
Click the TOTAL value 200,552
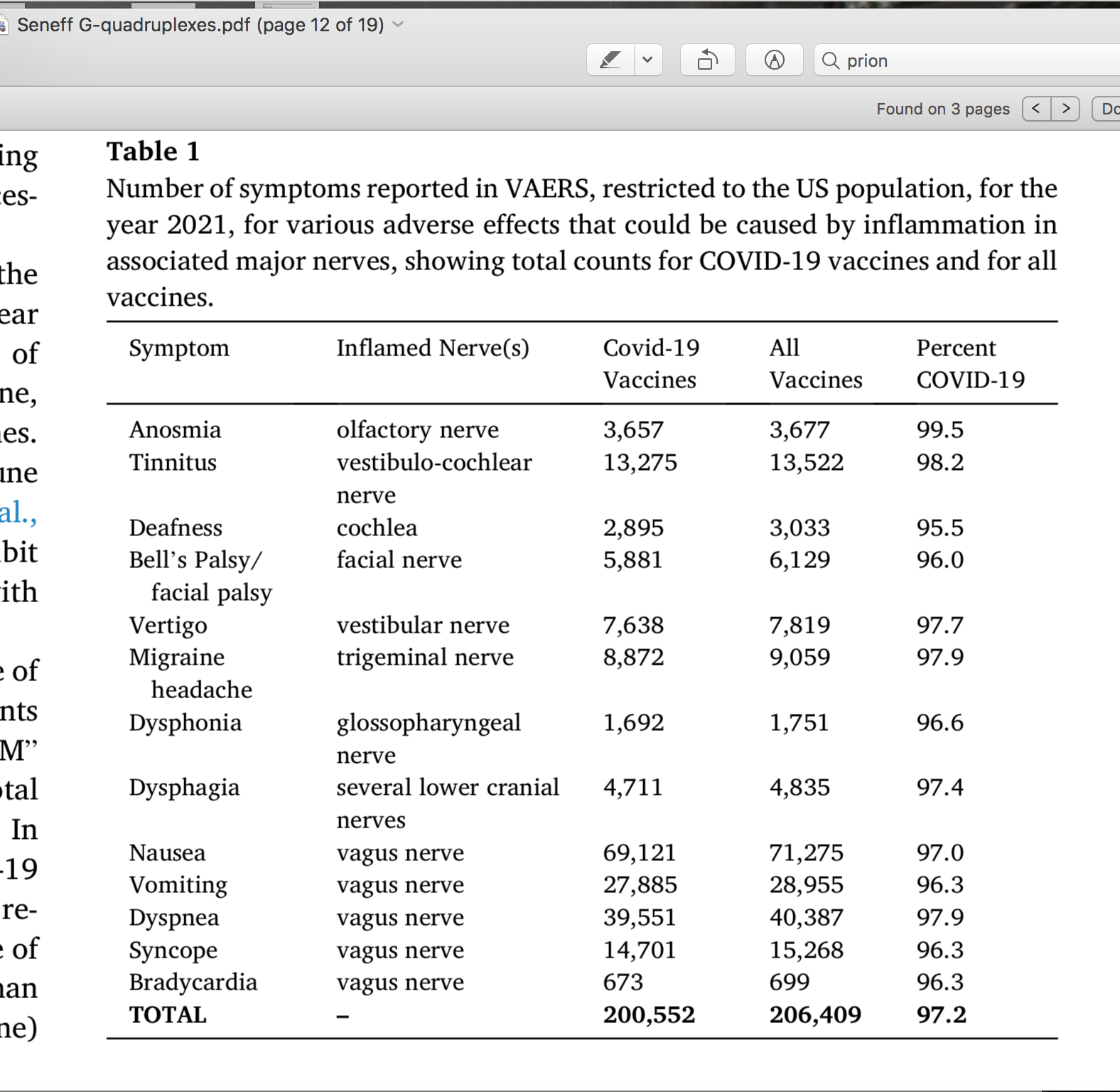click(649, 1015)
